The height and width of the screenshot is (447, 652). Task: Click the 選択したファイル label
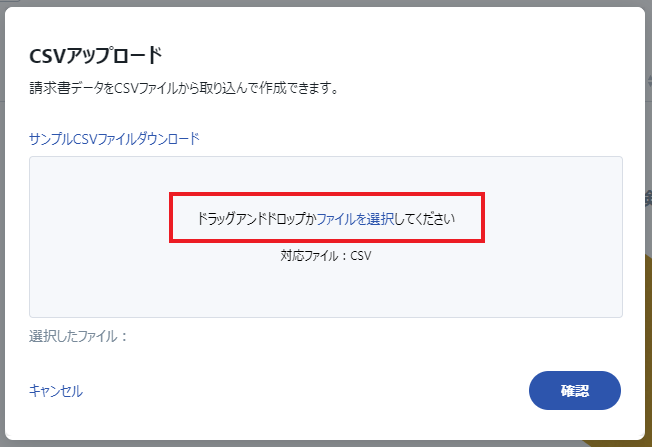(78, 336)
